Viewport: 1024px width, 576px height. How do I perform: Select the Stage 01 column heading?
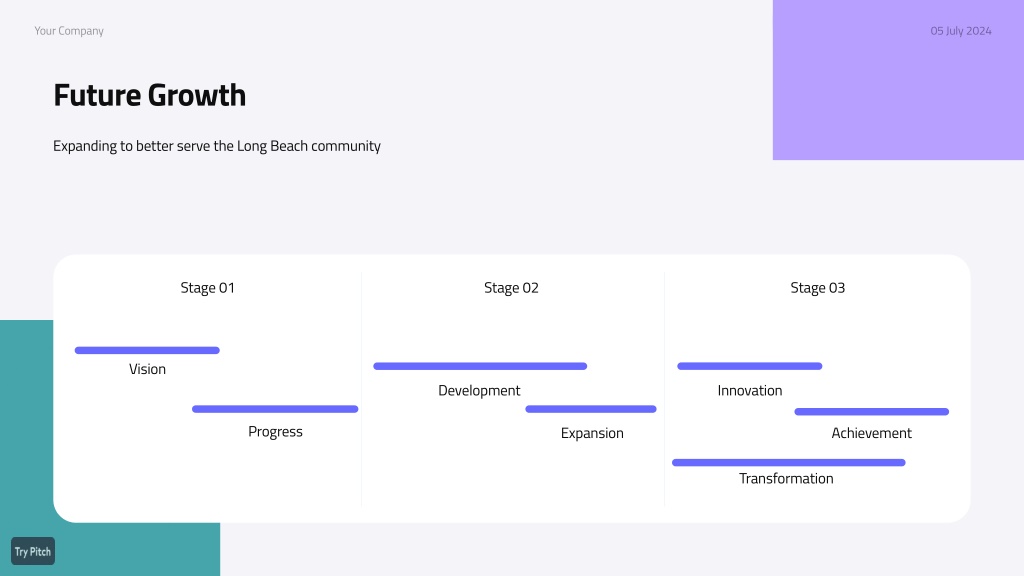[208, 287]
